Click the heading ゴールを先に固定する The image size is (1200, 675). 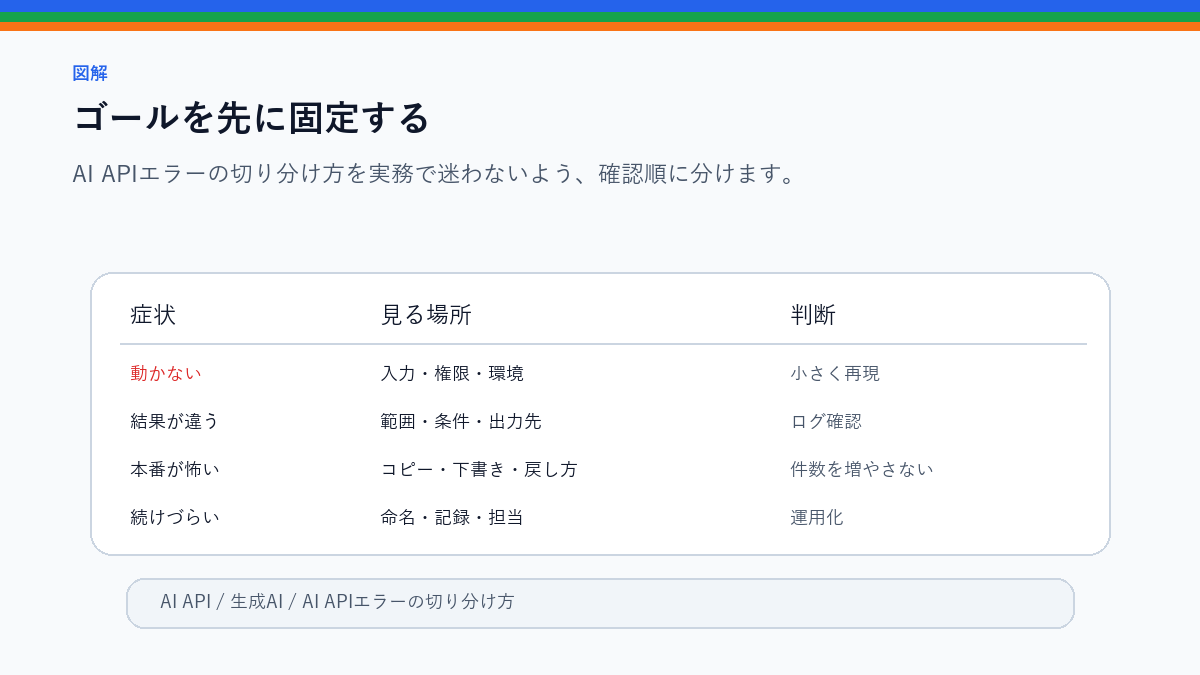click(x=251, y=118)
